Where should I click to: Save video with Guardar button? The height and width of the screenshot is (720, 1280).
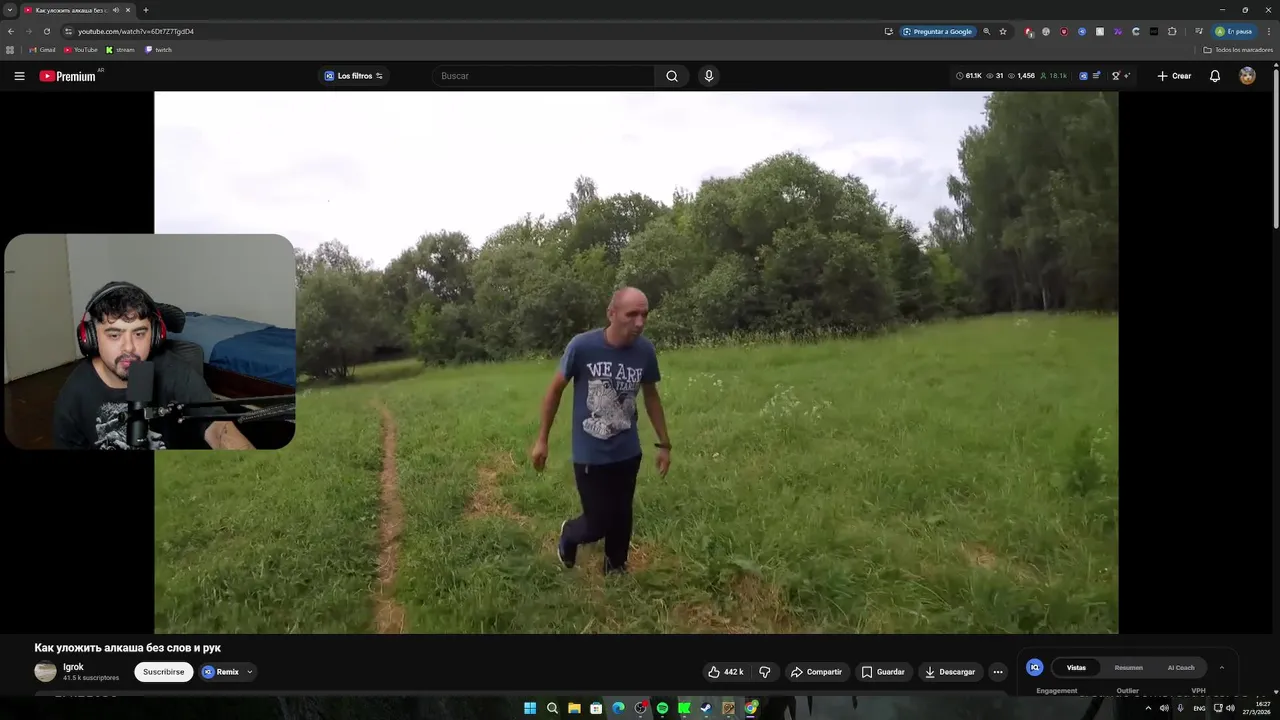tap(883, 672)
